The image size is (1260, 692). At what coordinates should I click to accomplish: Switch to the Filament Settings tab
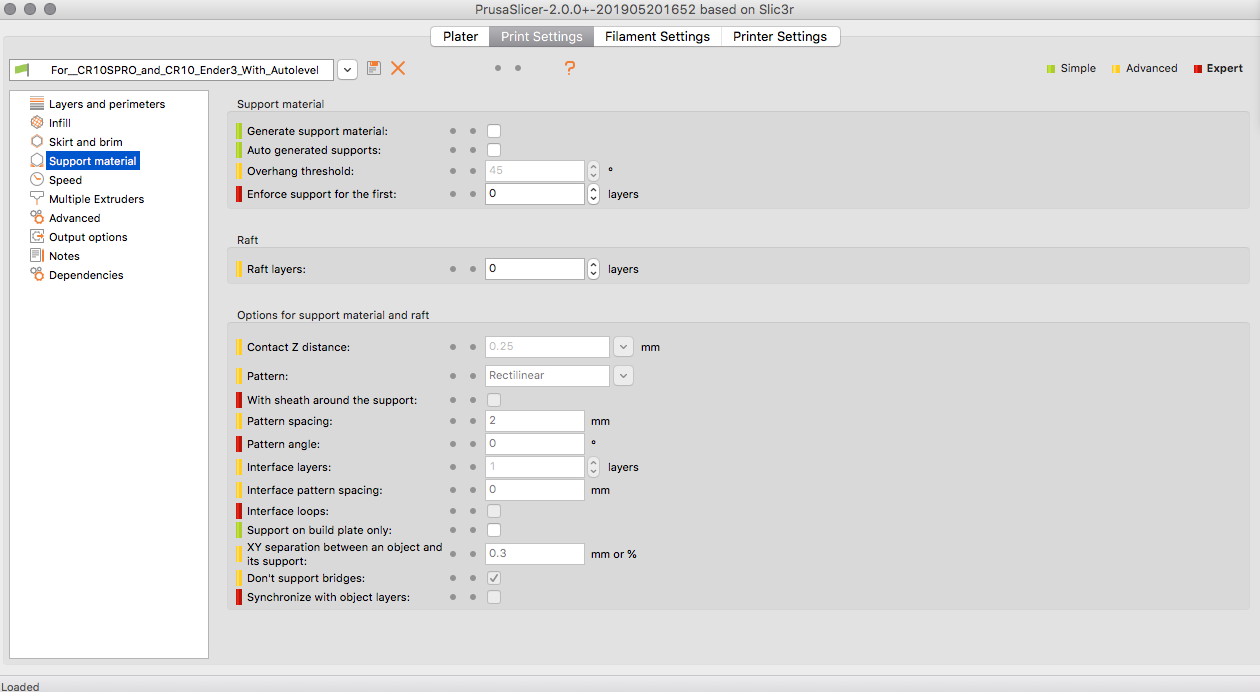click(x=657, y=36)
